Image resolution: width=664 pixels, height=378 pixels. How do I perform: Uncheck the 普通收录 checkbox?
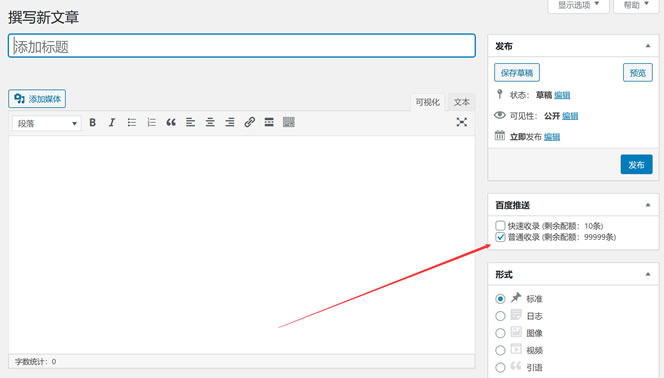point(500,237)
